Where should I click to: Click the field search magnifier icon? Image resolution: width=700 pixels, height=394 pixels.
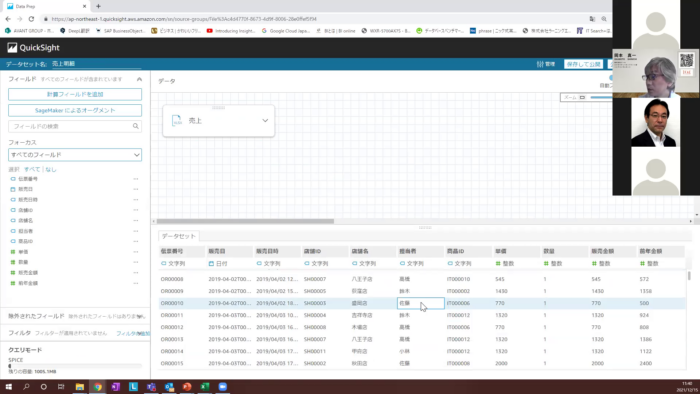(136, 126)
